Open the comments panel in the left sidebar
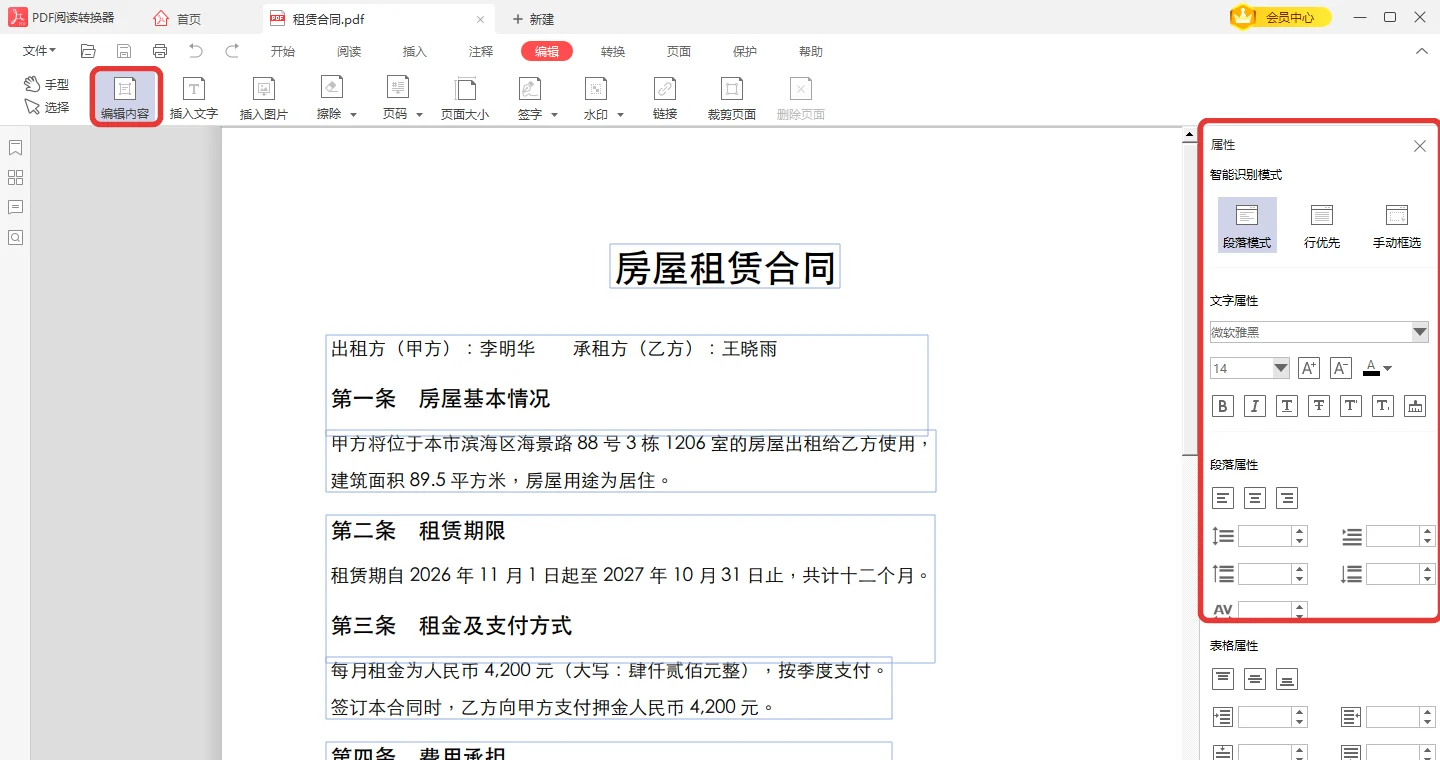The width and height of the screenshot is (1440, 760). click(15, 207)
